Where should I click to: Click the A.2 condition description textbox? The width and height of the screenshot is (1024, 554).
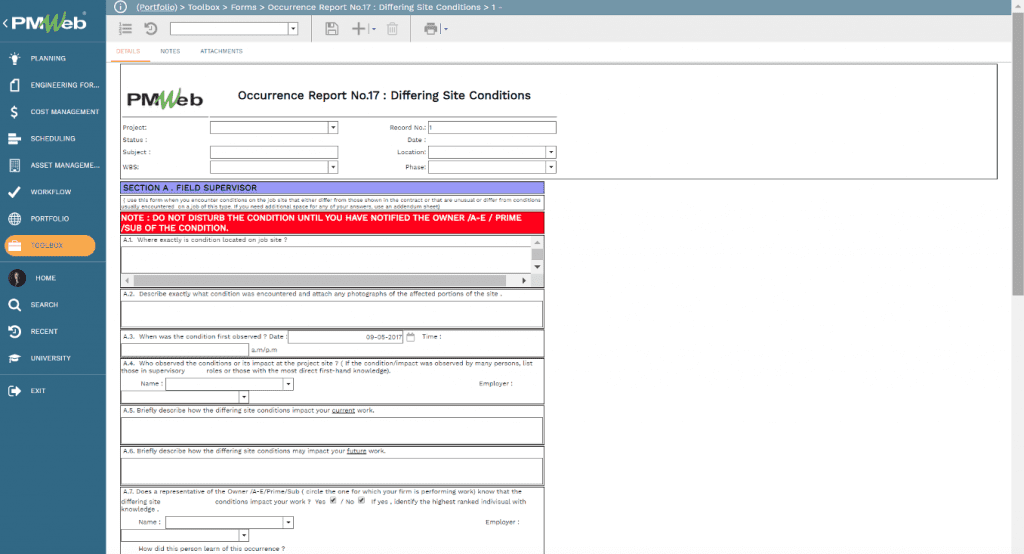click(332, 314)
